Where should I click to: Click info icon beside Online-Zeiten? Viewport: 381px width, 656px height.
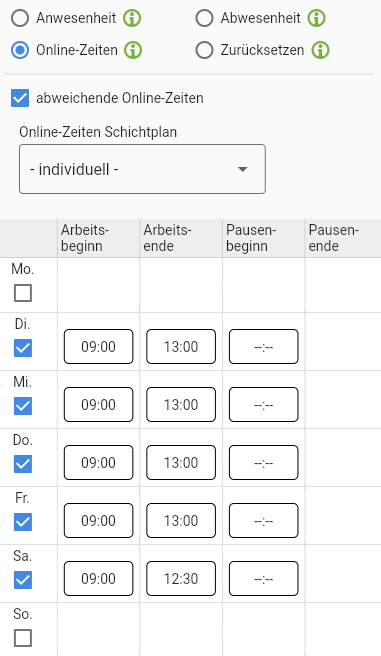(x=133, y=50)
